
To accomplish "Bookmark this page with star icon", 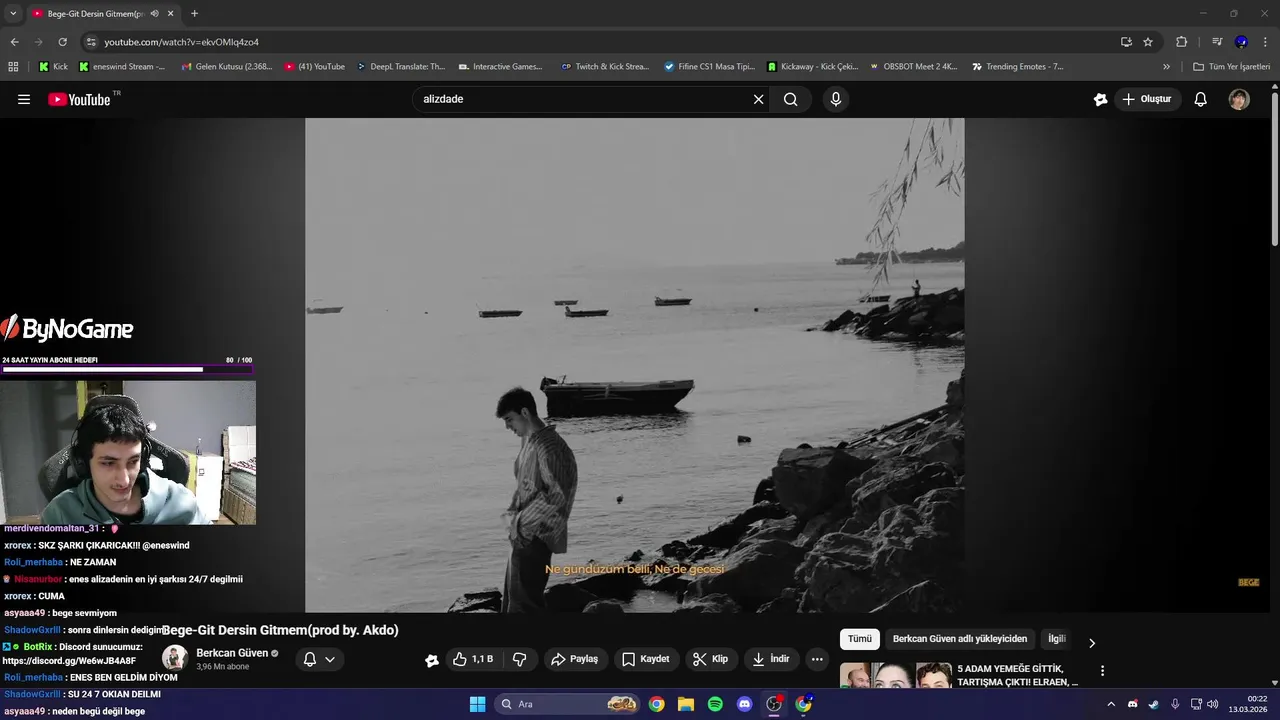I will point(1148,42).
